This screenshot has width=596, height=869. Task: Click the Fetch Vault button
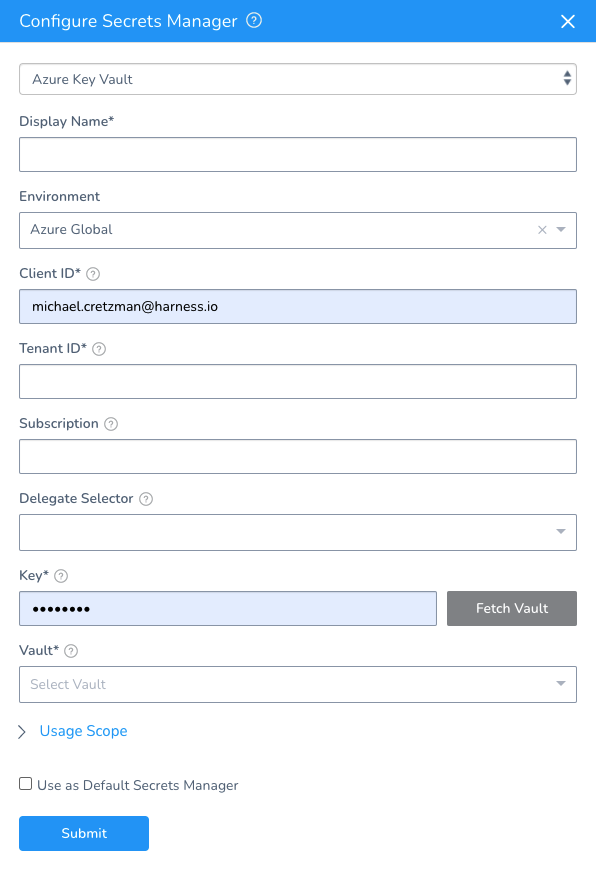tap(512, 609)
